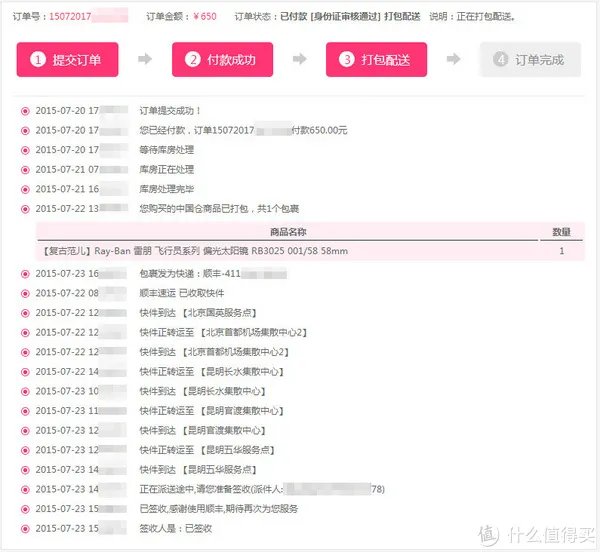
Task: Click the 正在派送途中 courier entry
Action: 210,489
